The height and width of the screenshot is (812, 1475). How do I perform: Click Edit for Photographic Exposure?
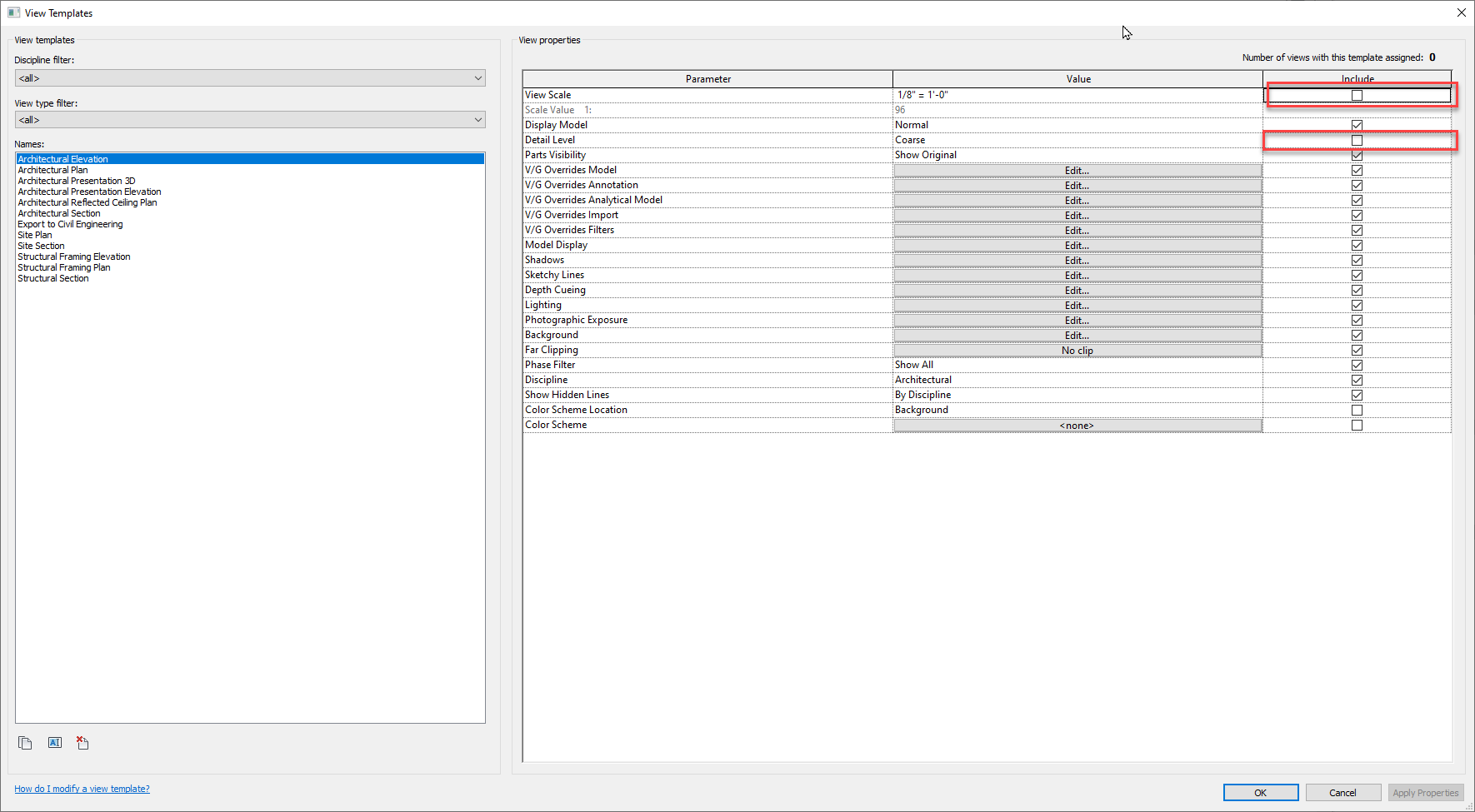click(1076, 320)
